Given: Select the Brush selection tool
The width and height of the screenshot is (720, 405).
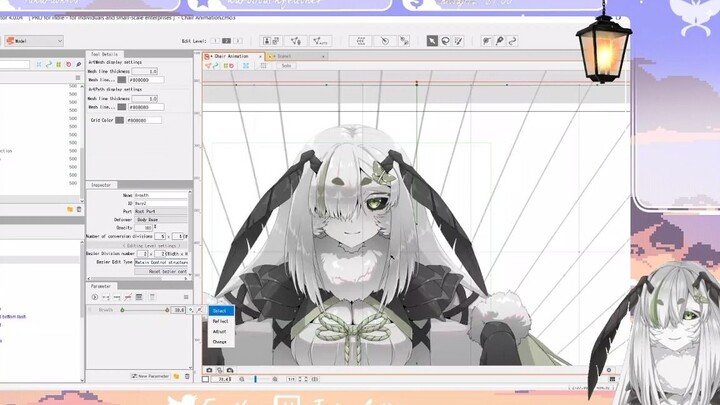Looking at the screenshot, I should click(x=458, y=41).
